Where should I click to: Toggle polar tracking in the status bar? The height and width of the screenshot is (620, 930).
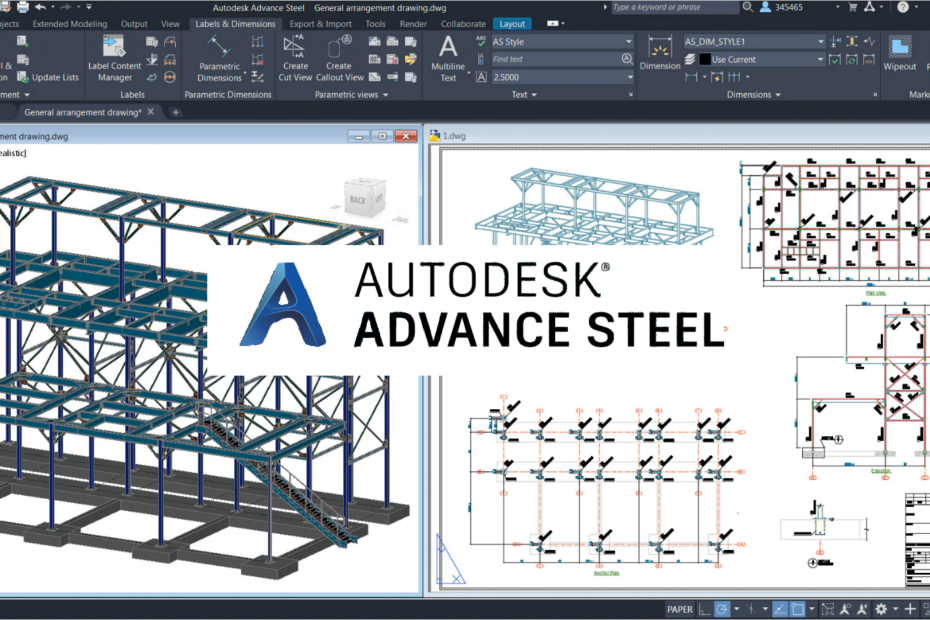click(x=722, y=609)
